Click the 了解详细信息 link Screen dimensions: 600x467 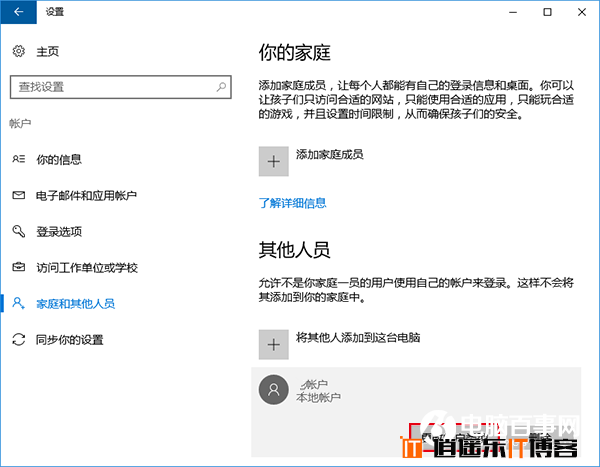(x=292, y=203)
